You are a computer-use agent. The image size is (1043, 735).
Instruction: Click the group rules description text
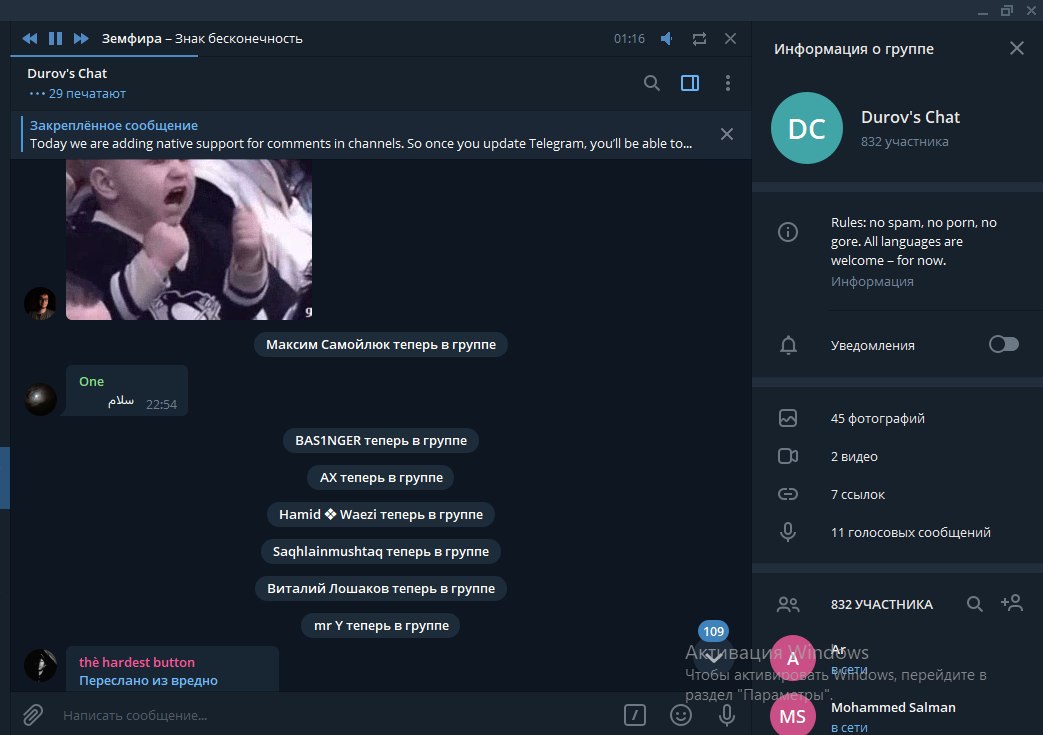point(913,241)
